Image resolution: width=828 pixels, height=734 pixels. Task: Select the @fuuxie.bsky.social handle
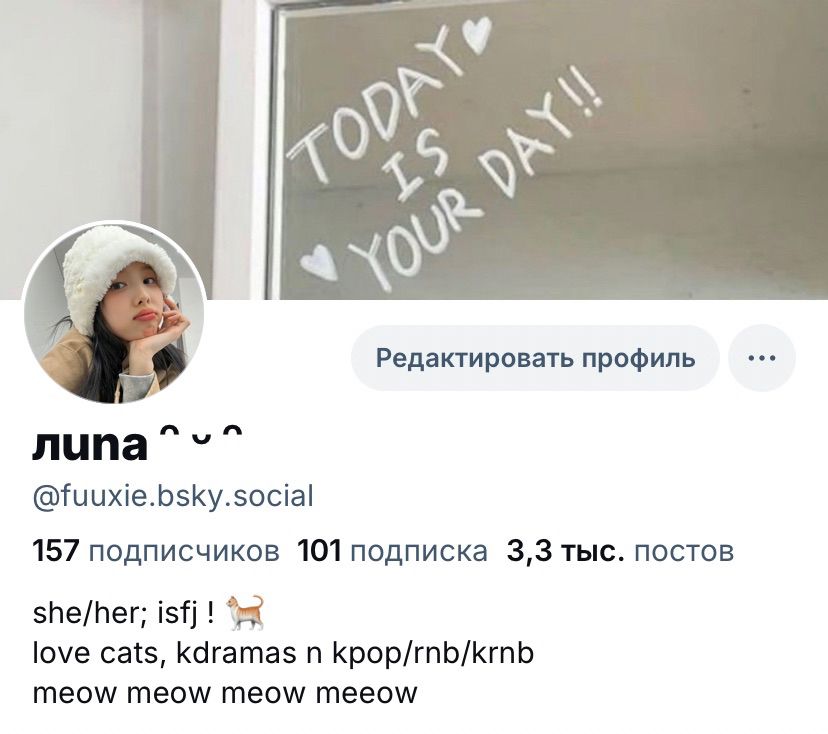173,496
